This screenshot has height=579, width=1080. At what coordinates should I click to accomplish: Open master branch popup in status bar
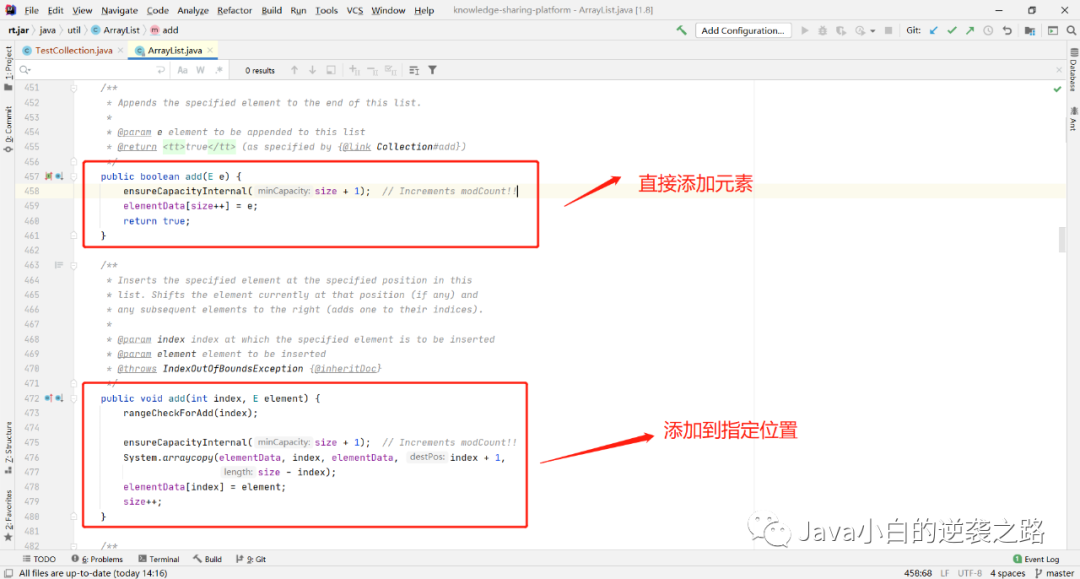[1054, 573]
